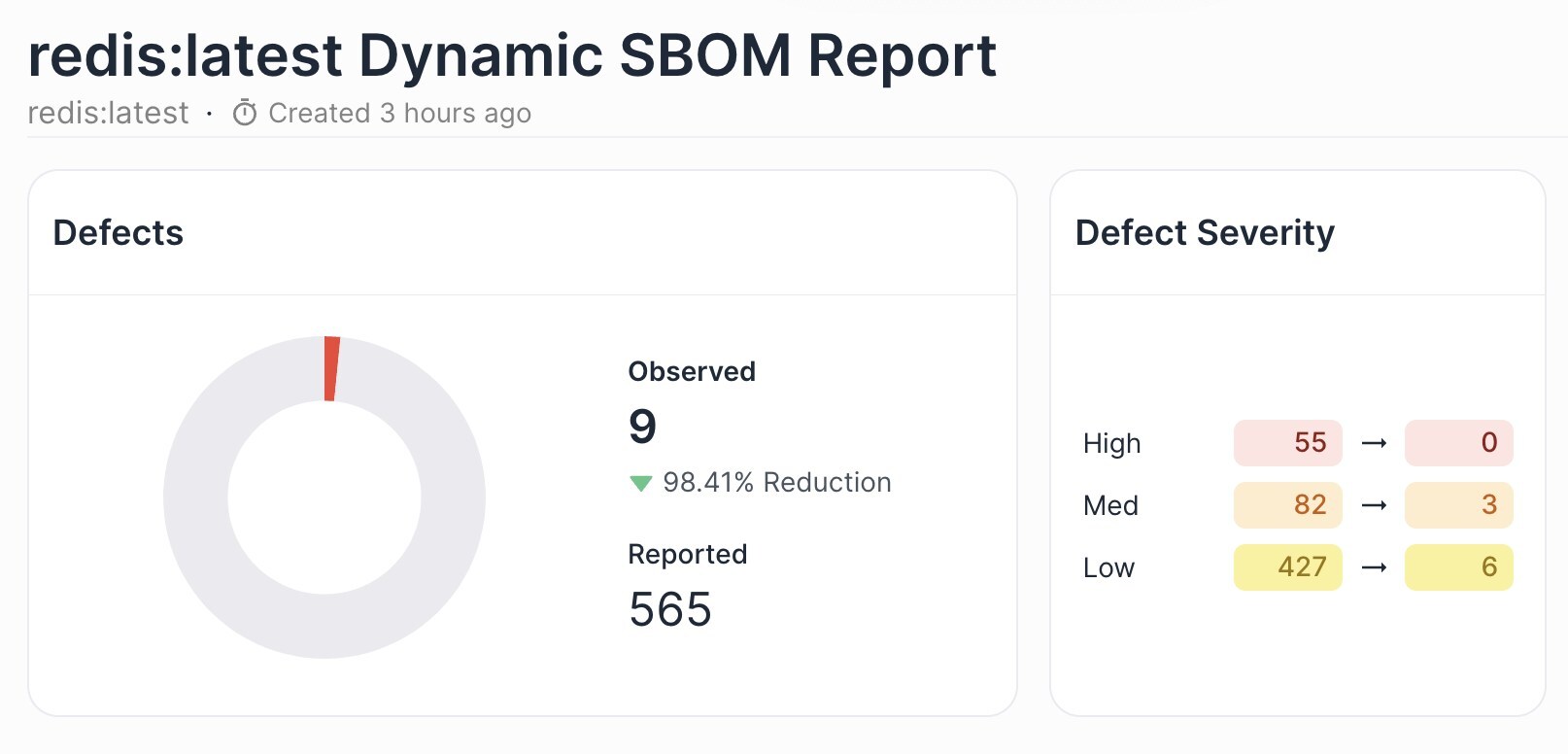Click the 'Reported' label

tap(688, 554)
